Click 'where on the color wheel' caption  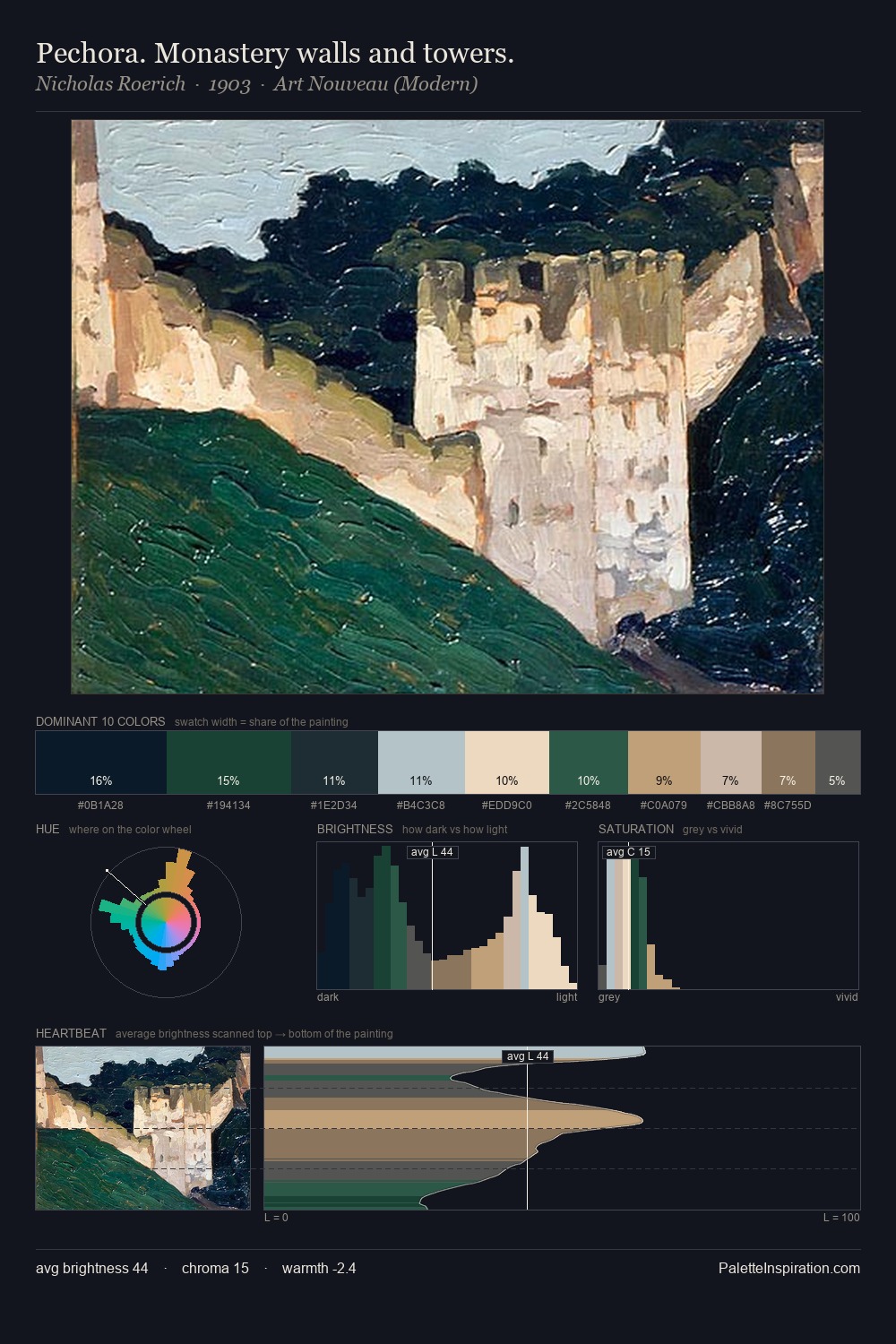coord(130,830)
